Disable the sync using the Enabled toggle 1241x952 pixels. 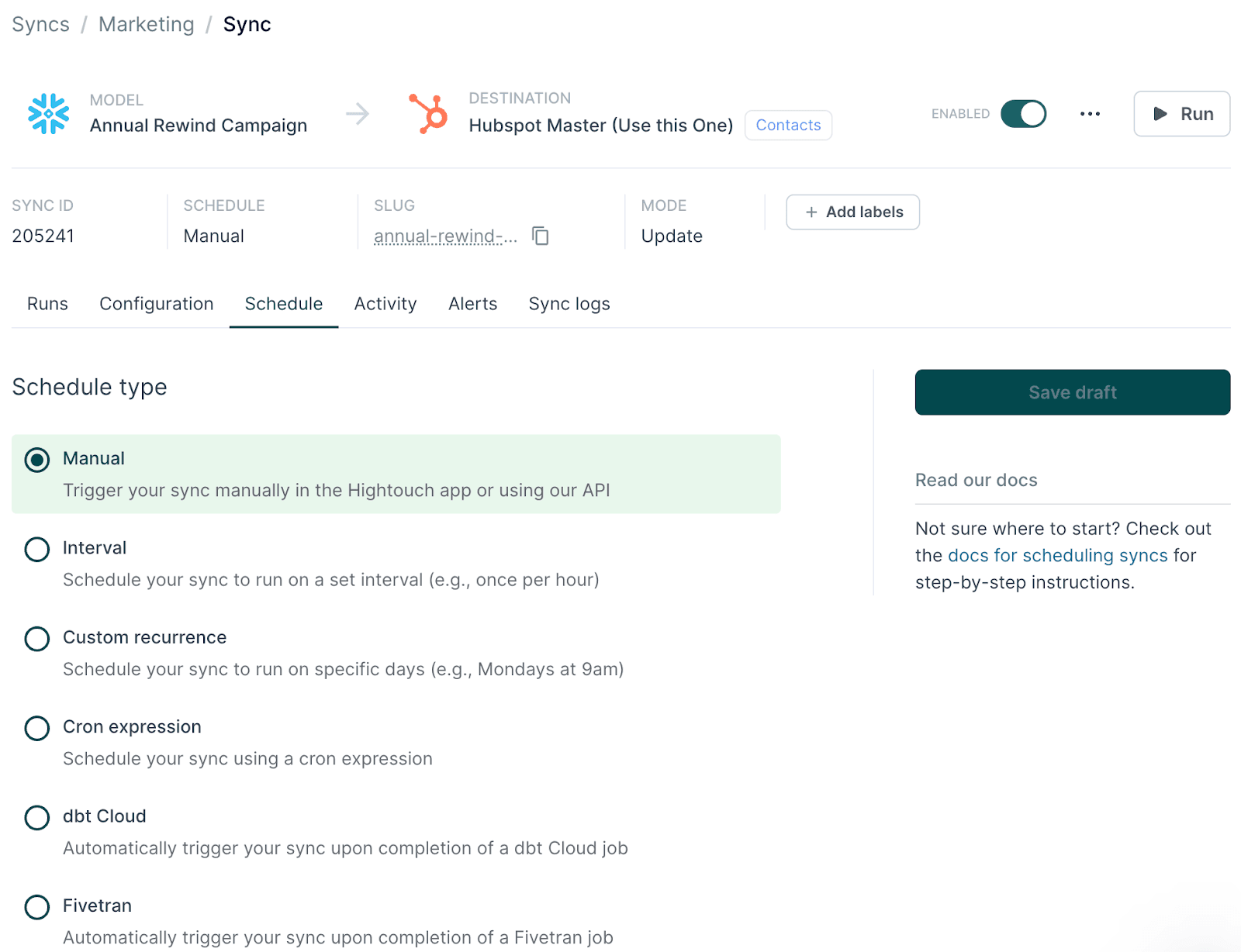pyautogui.click(x=1022, y=113)
